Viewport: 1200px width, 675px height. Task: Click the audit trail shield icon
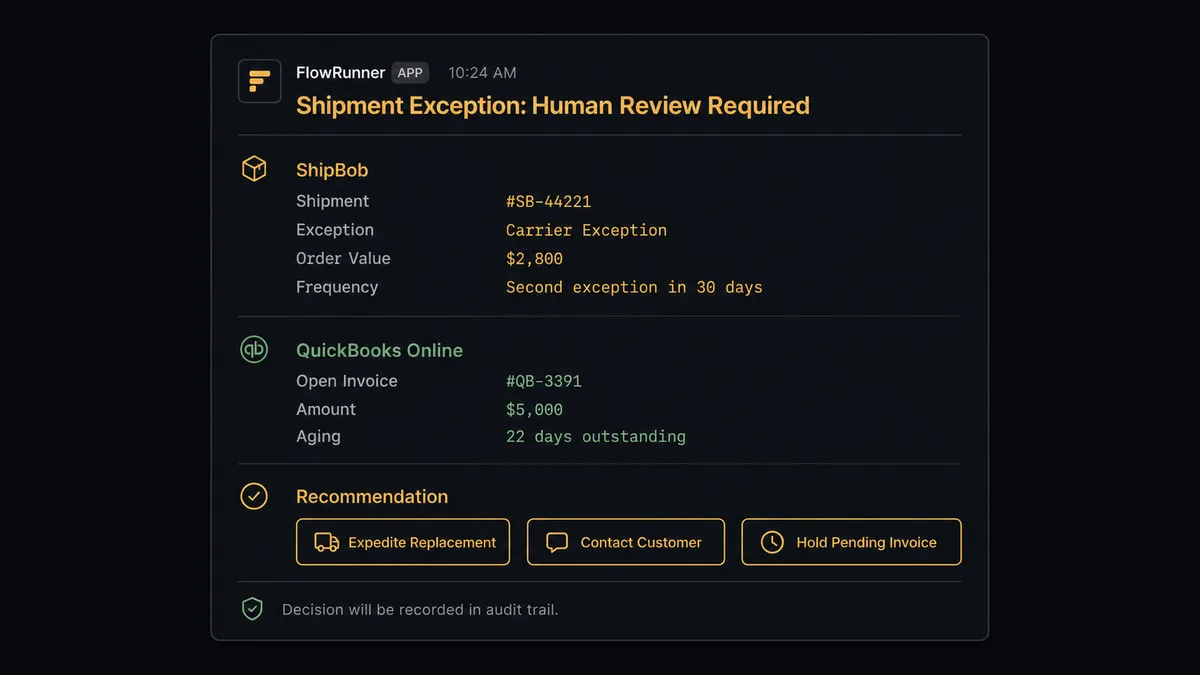point(253,609)
